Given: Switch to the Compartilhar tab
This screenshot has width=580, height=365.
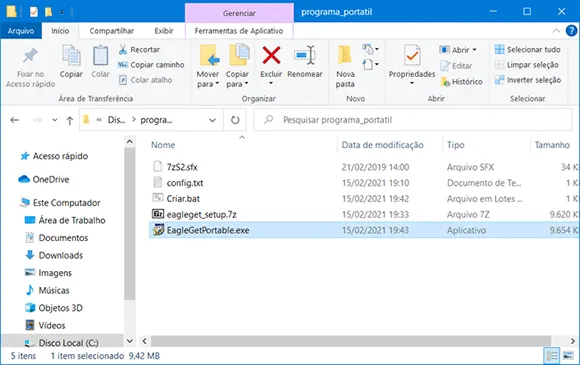Looking at the screenshot, I should [x=112, y=31].
